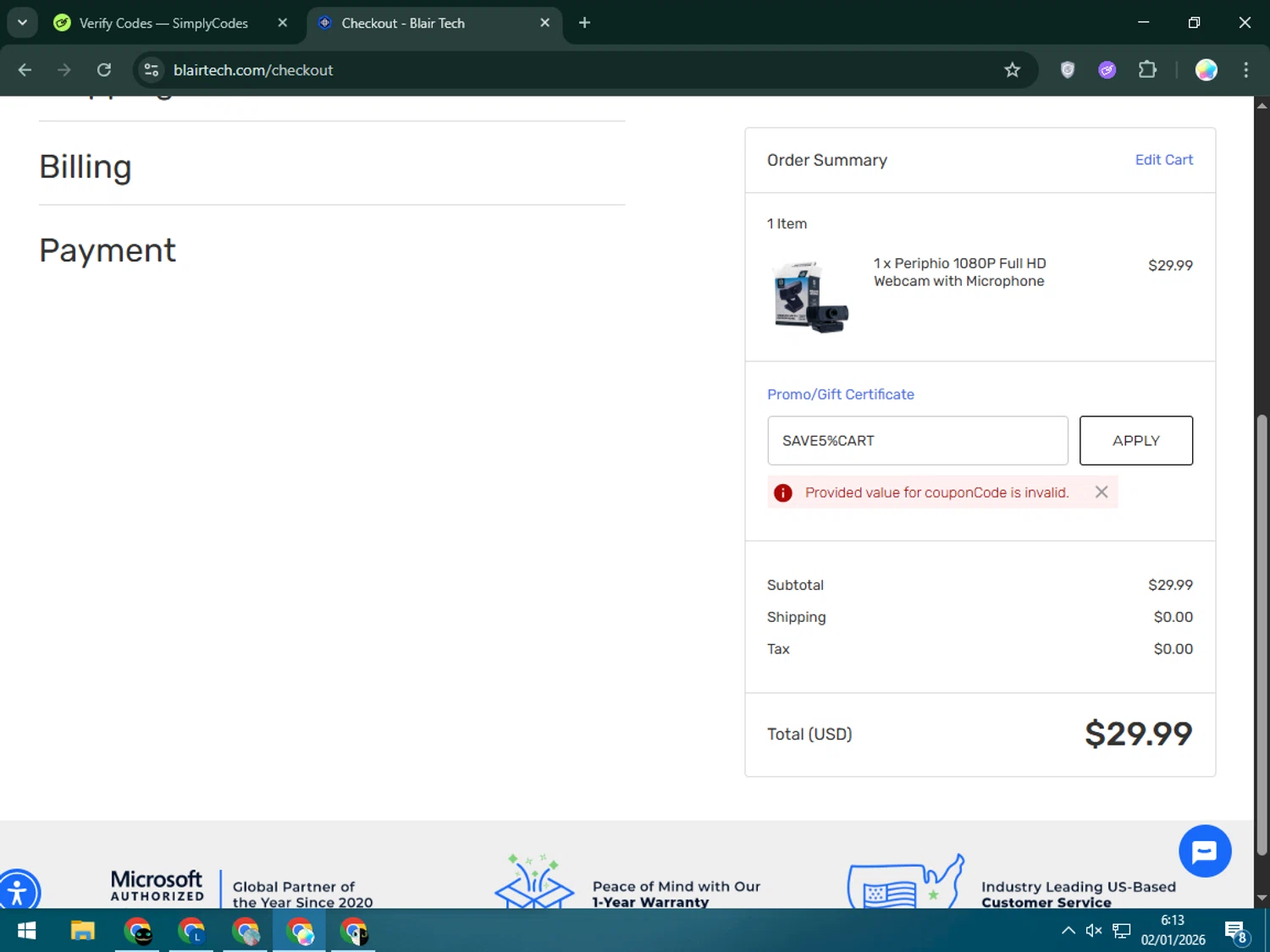Close the Verify Codes tab
This screenshot has height=952, width=1270.
[283, 23]
